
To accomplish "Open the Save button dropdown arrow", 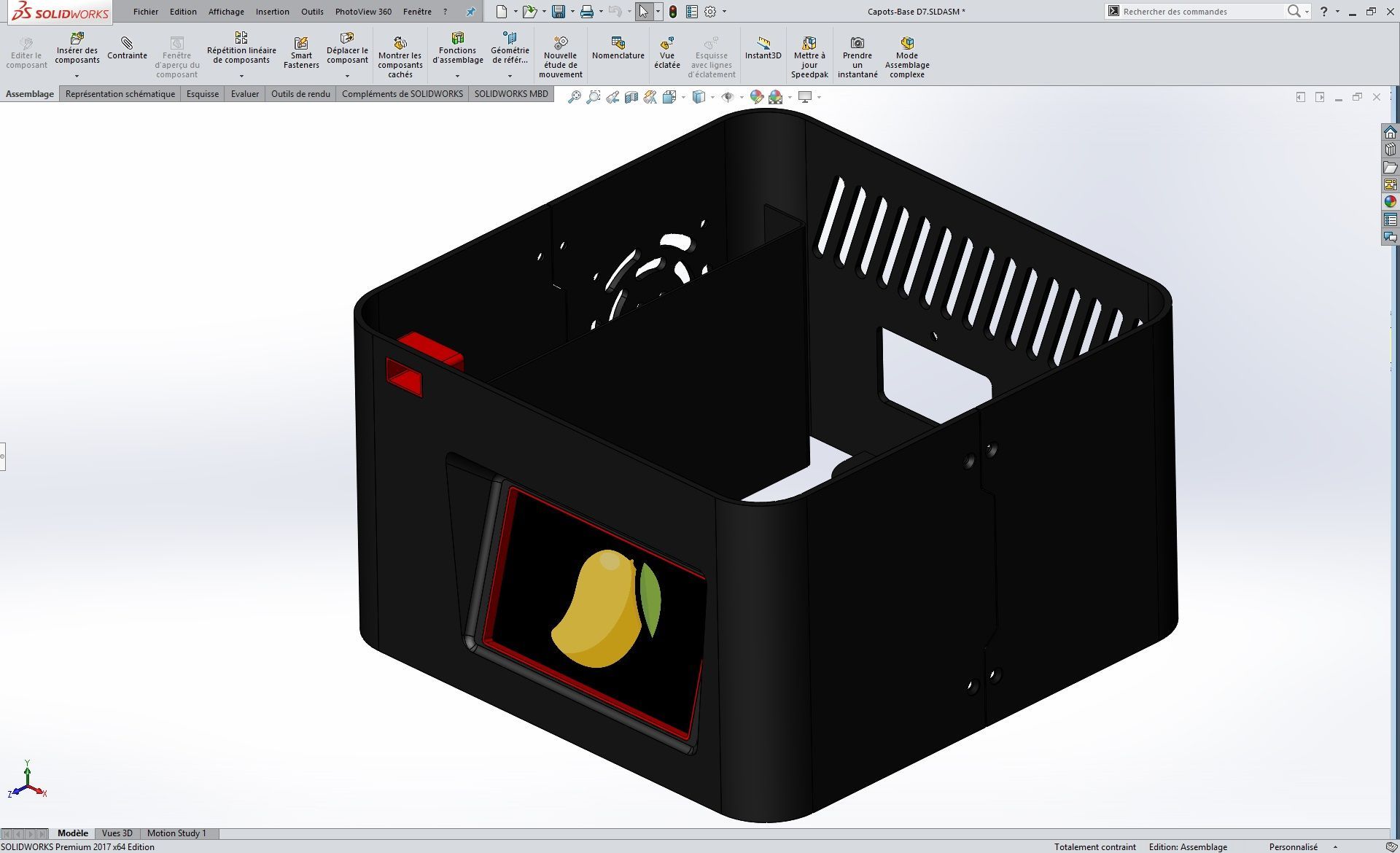I will click(572, 12).
